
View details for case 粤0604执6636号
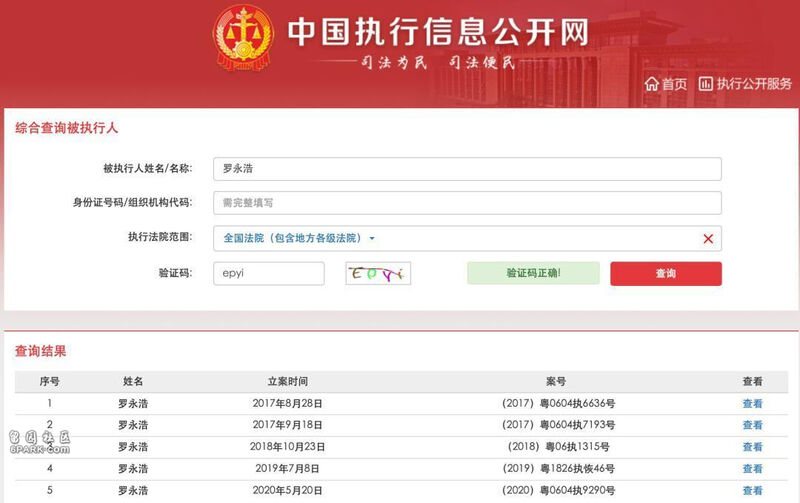pyautogui.click(x=752, y=404)
